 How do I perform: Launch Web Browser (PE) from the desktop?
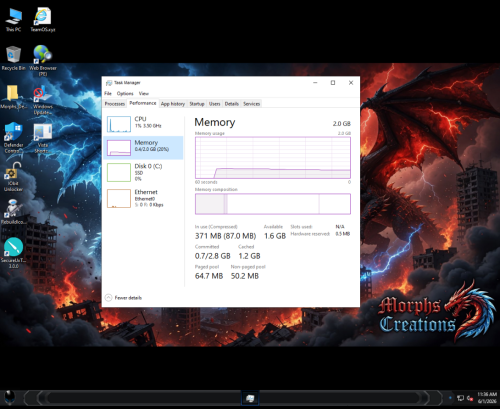pyautogui.click(x=43, y=61)
